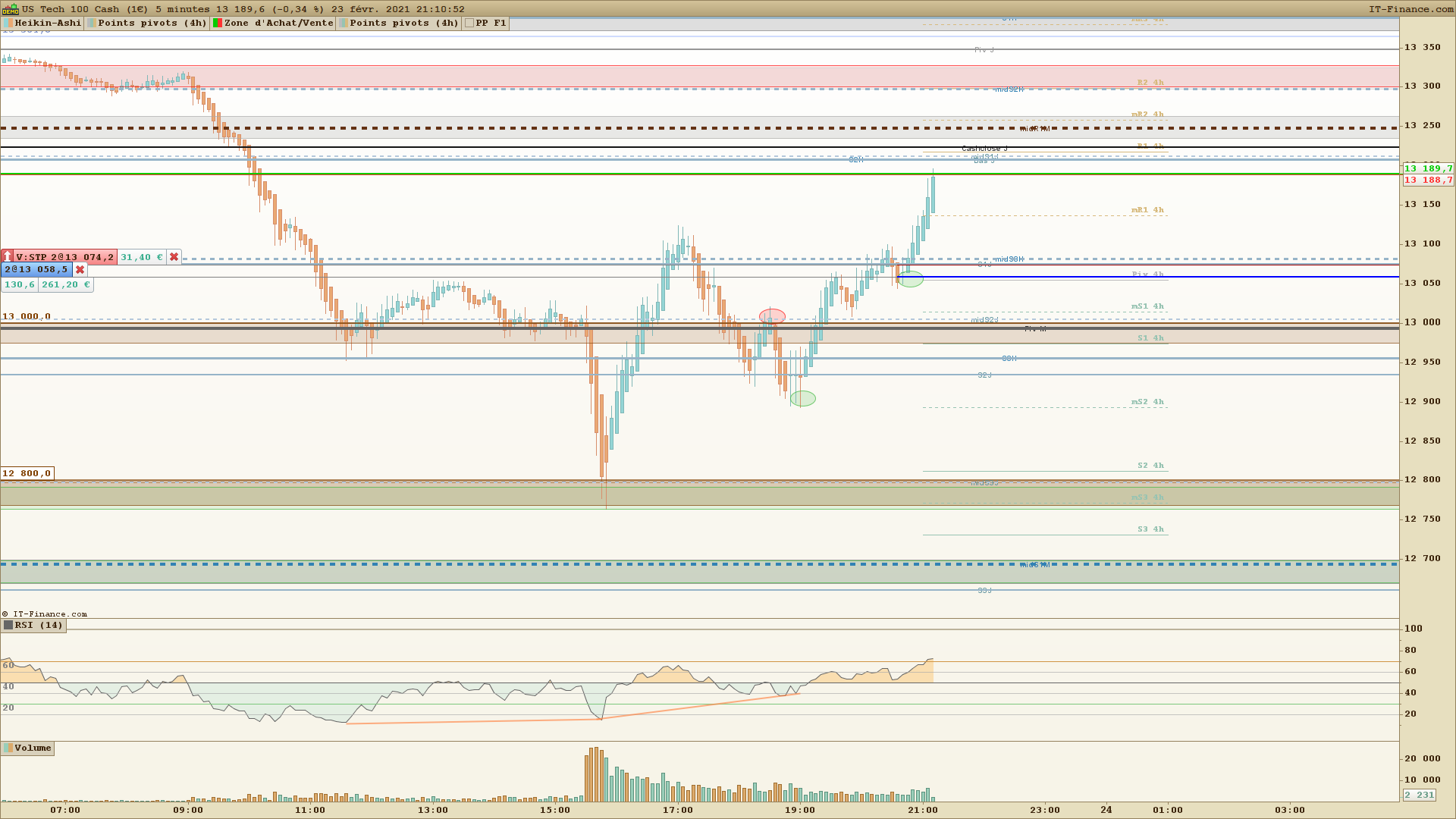Select the blue 2@13 058,5 position label
1456x819 pixels.
click(36, 270)
